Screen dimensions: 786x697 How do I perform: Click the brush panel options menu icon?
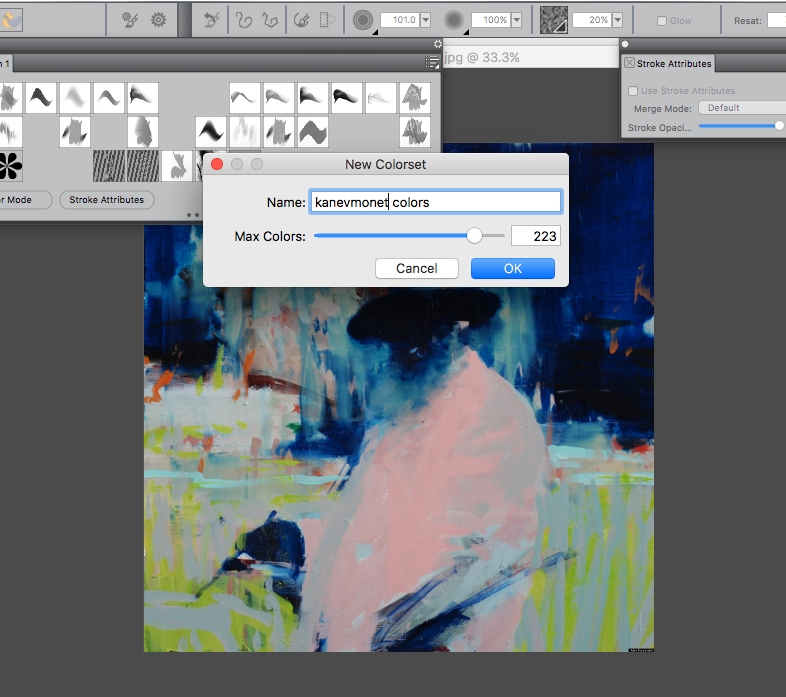click(x=432, y=62)
